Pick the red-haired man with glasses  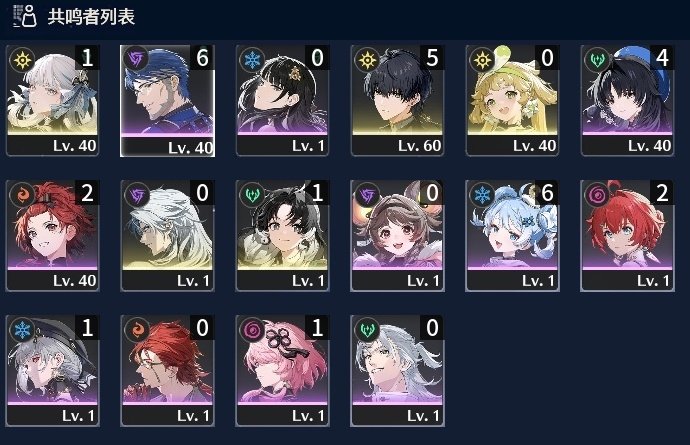coord(167,371)
